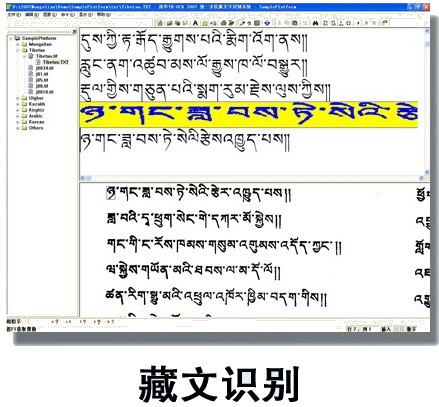The width and height of the screenshot is (439, 407).
Task: Close the project tree side panel
Action: [x=74, y=32]
